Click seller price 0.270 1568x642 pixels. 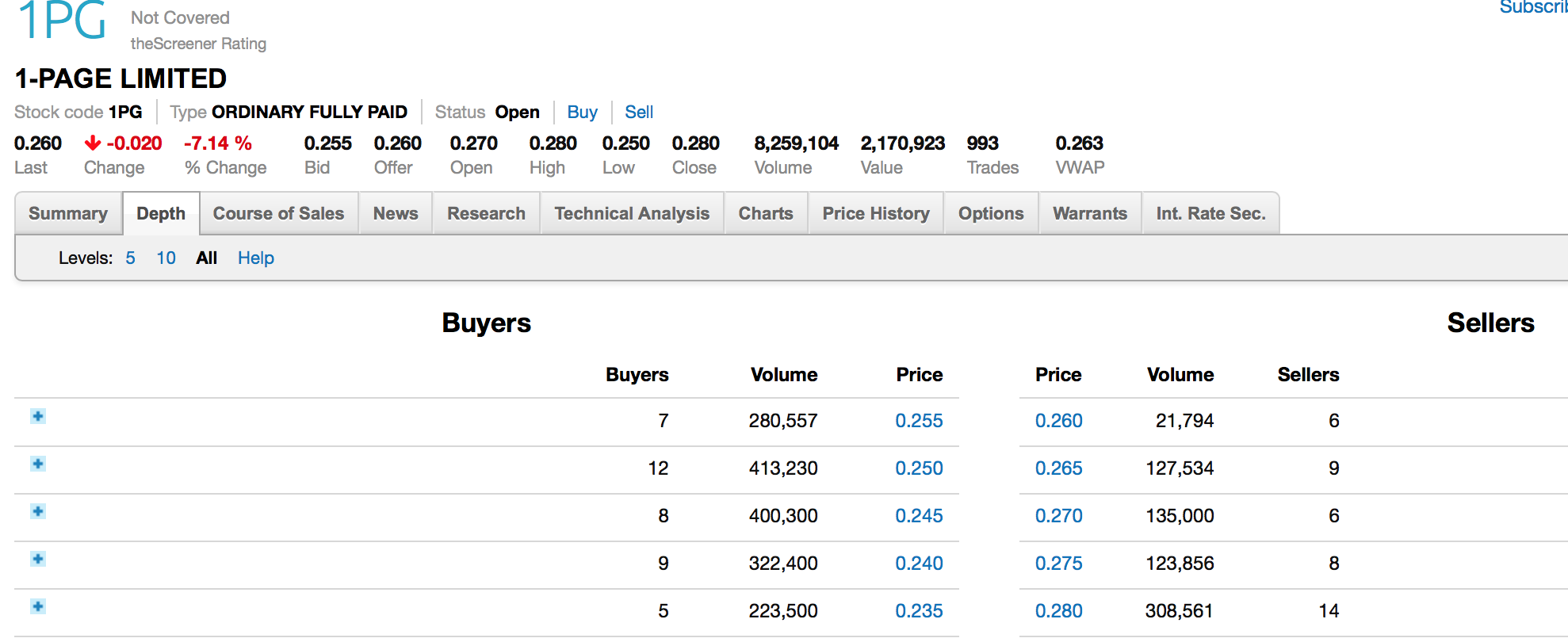pyautogui.click(x=1059, y=516)
